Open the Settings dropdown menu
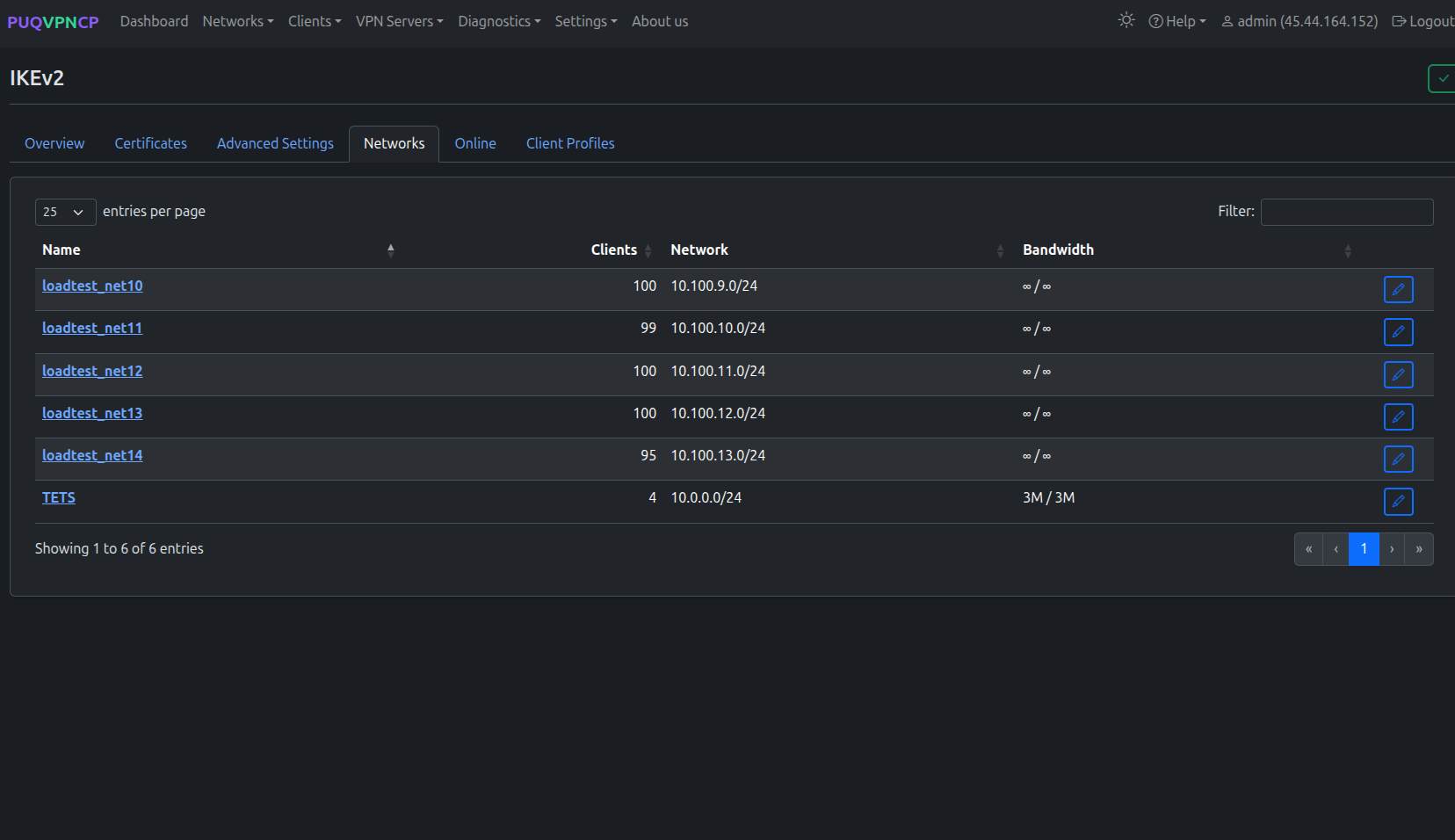 click(x=586, y=21)
